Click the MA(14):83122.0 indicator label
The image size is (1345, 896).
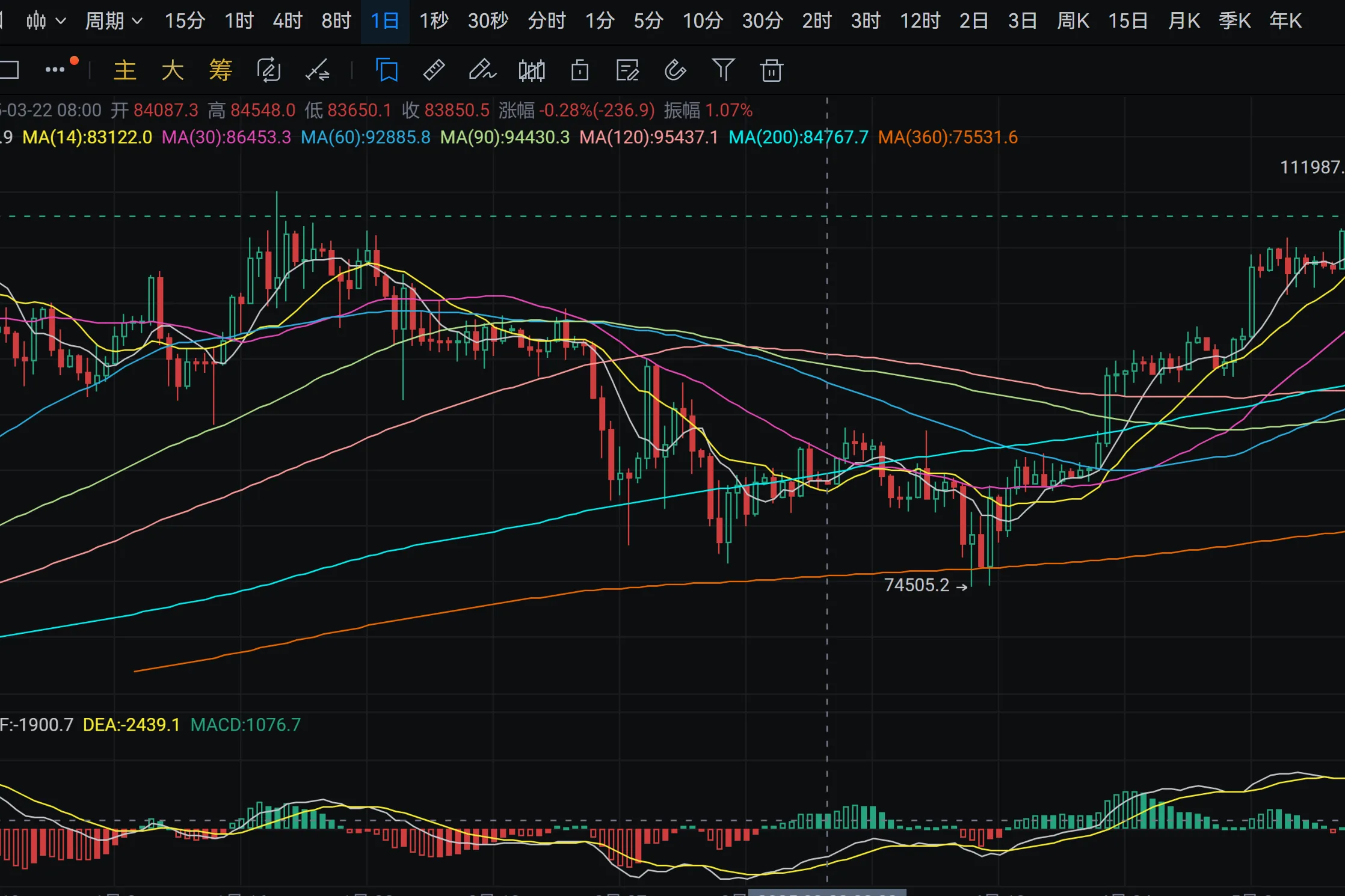pyautogui.click(x=87, y=138)
